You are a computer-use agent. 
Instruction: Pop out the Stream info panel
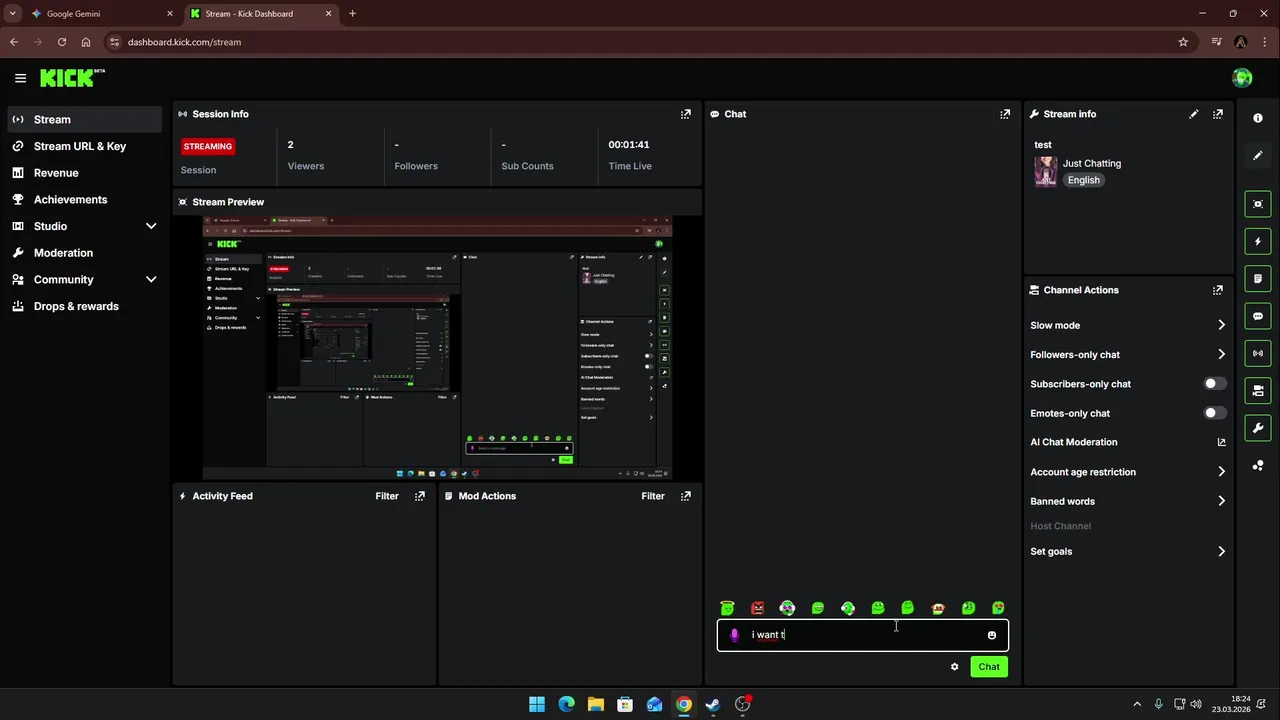tap(1217, 114)
